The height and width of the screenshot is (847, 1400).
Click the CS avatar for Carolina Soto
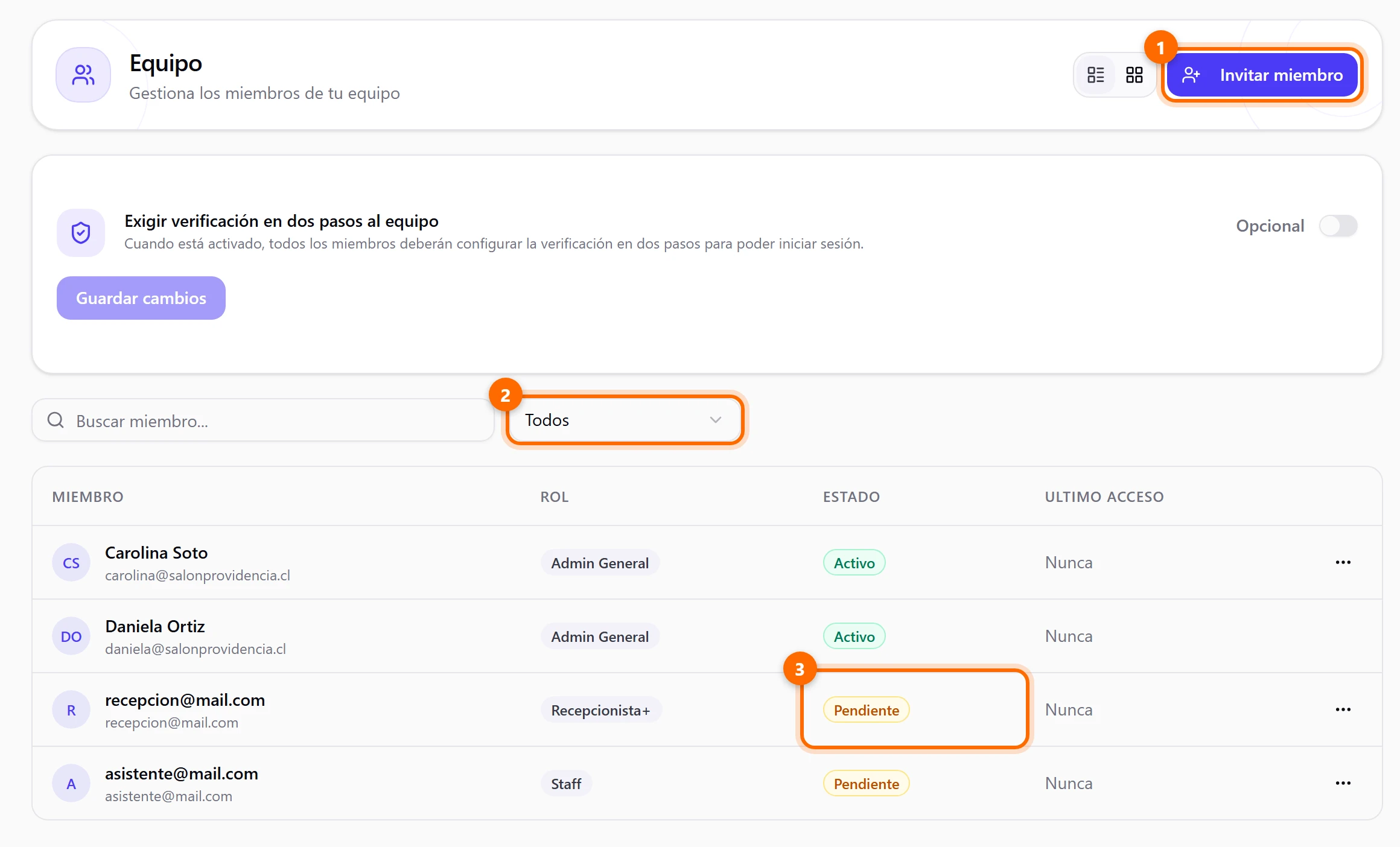[x=71, y=563]
